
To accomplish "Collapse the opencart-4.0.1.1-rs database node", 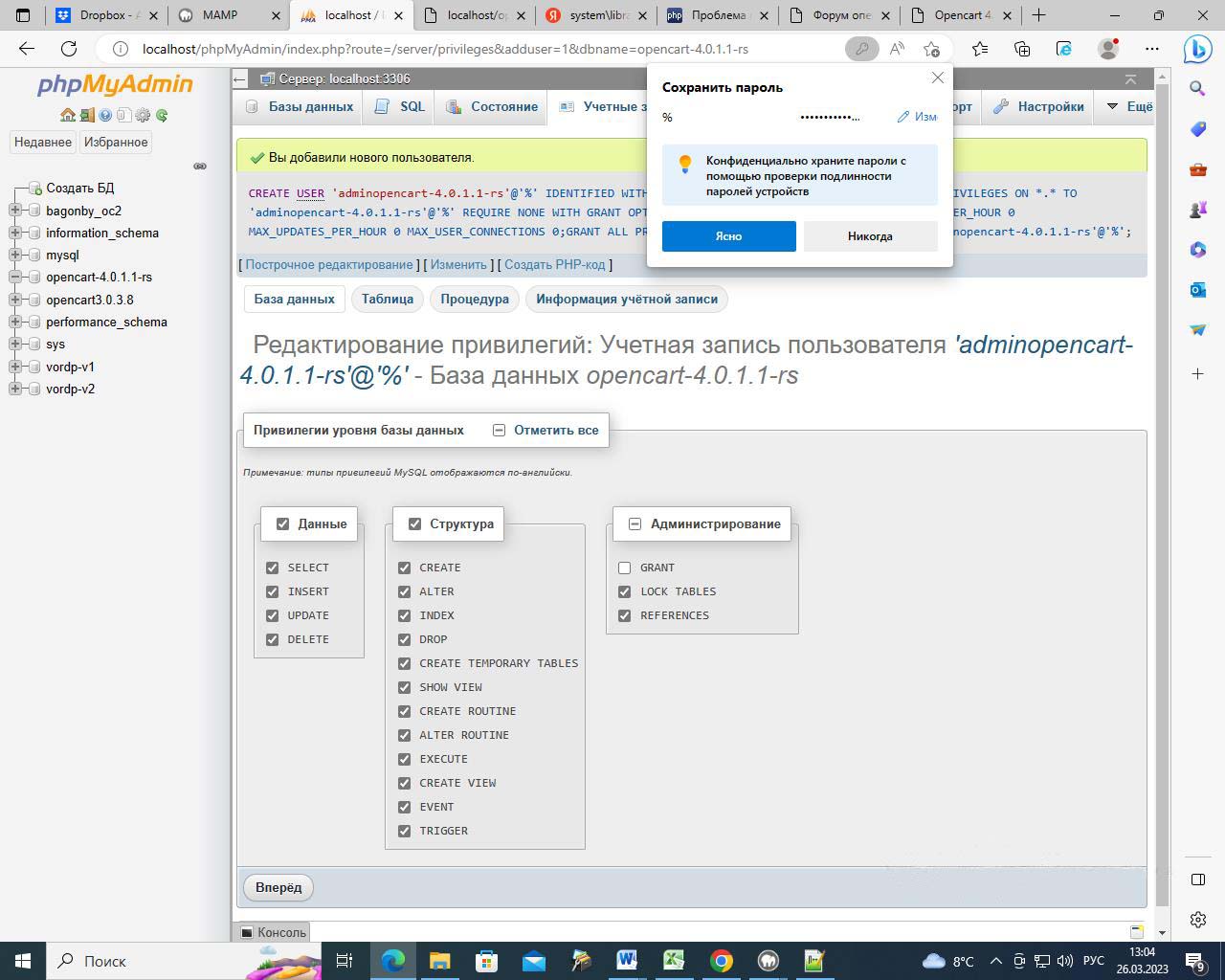I will 15,278.
